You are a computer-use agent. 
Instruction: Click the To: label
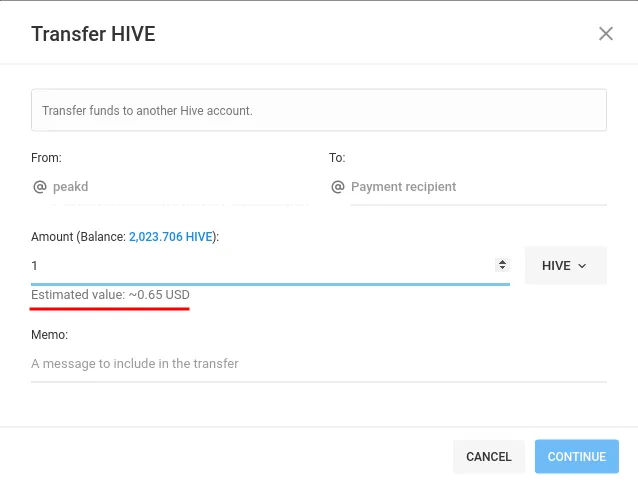[337, 158]
